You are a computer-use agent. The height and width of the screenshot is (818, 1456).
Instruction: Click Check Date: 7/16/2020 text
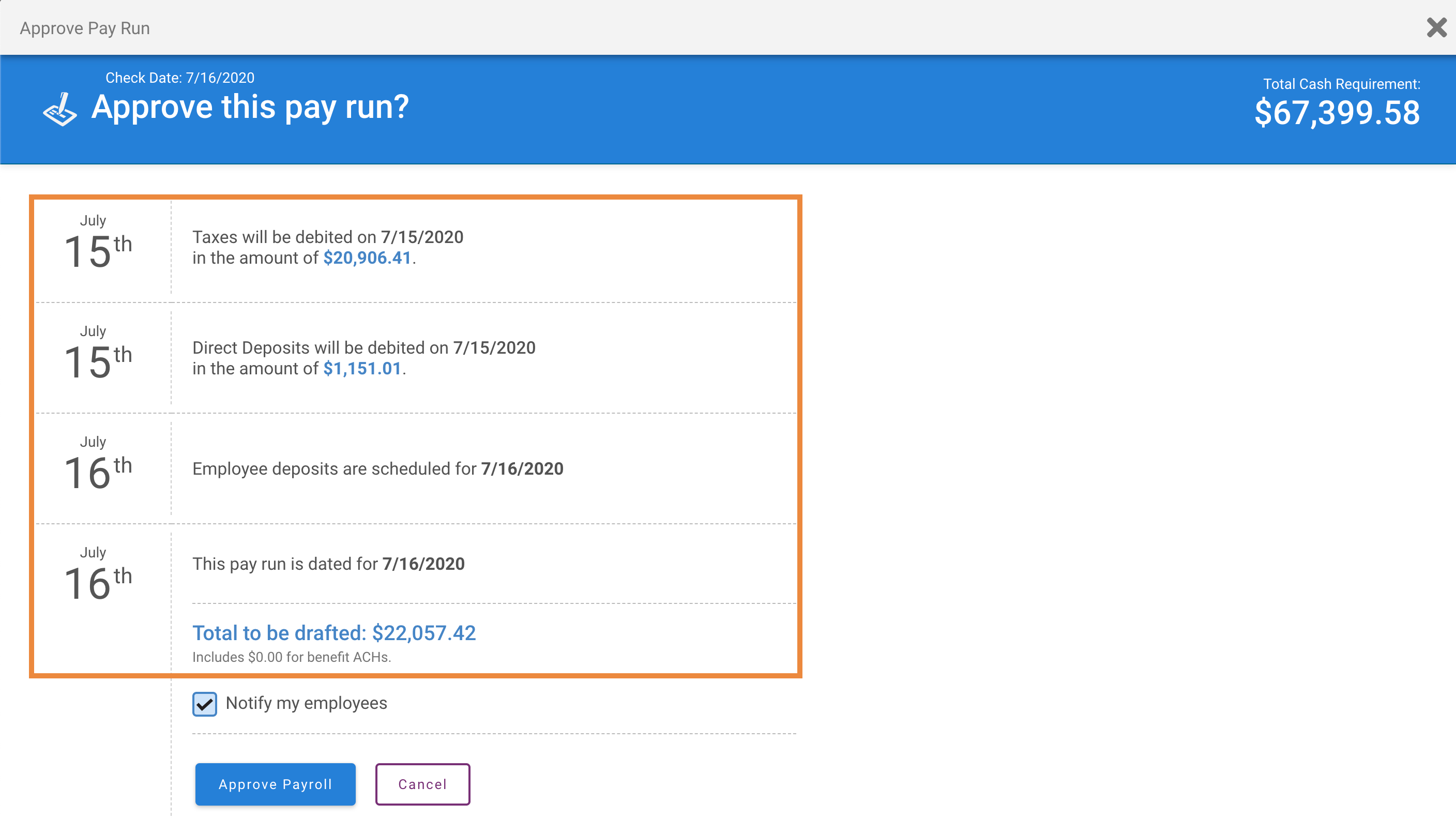click(180, 78)
